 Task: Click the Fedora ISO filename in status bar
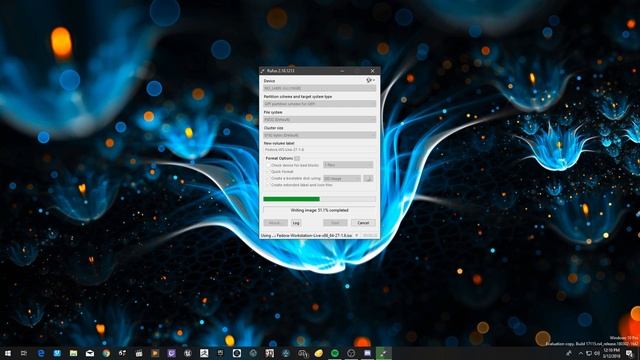314,236
